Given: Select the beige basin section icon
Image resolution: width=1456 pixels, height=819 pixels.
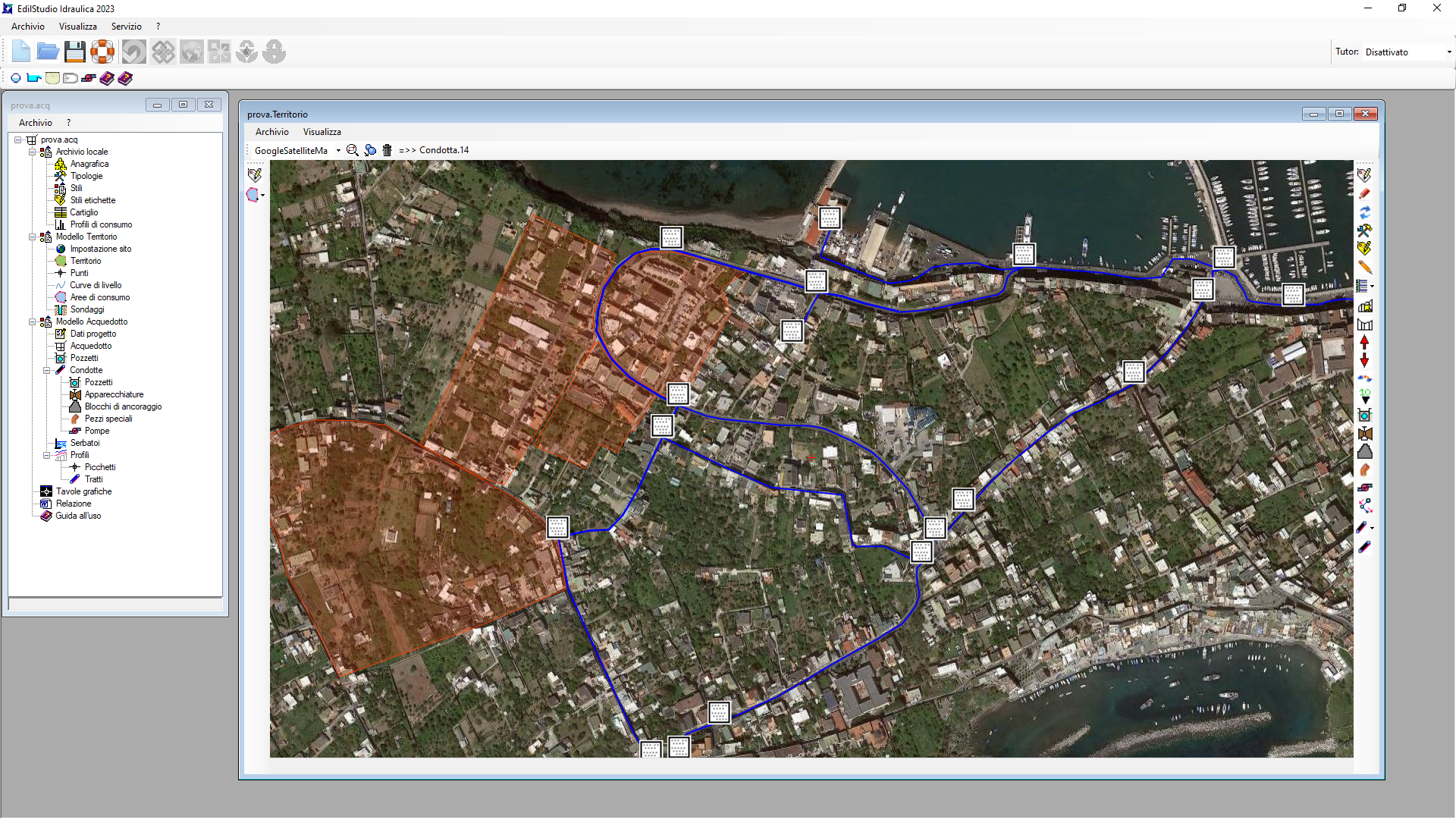Looking at the screenshot, I should click(x=52, y=78).
